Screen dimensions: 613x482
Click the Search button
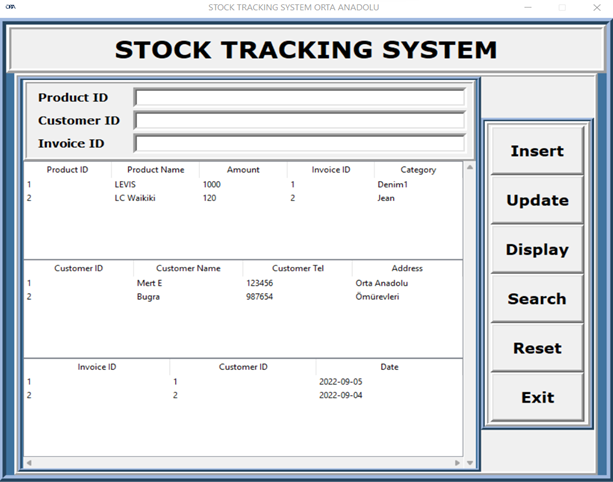click(x=537, y=298)
